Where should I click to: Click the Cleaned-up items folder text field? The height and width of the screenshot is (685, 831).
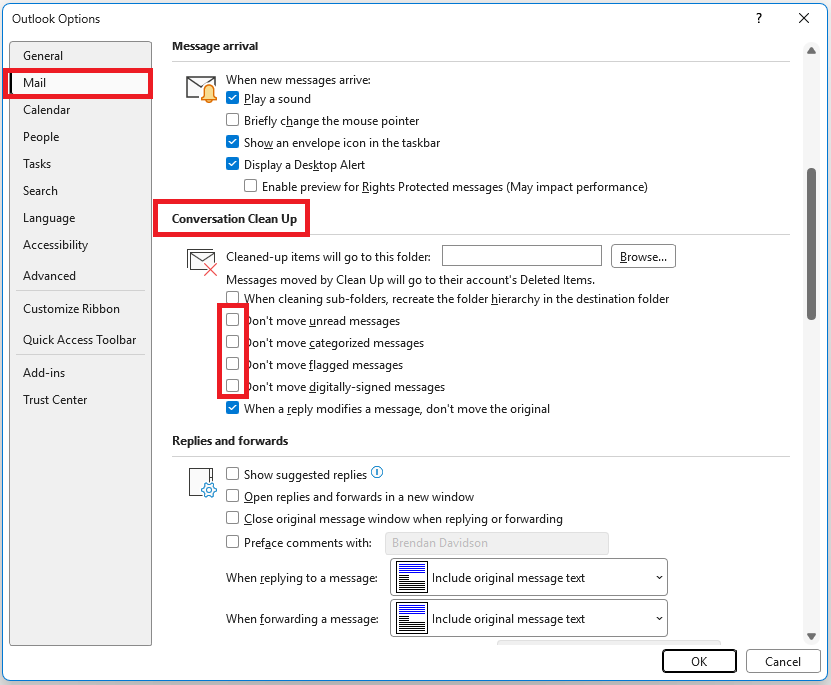(x=521, y=257)
